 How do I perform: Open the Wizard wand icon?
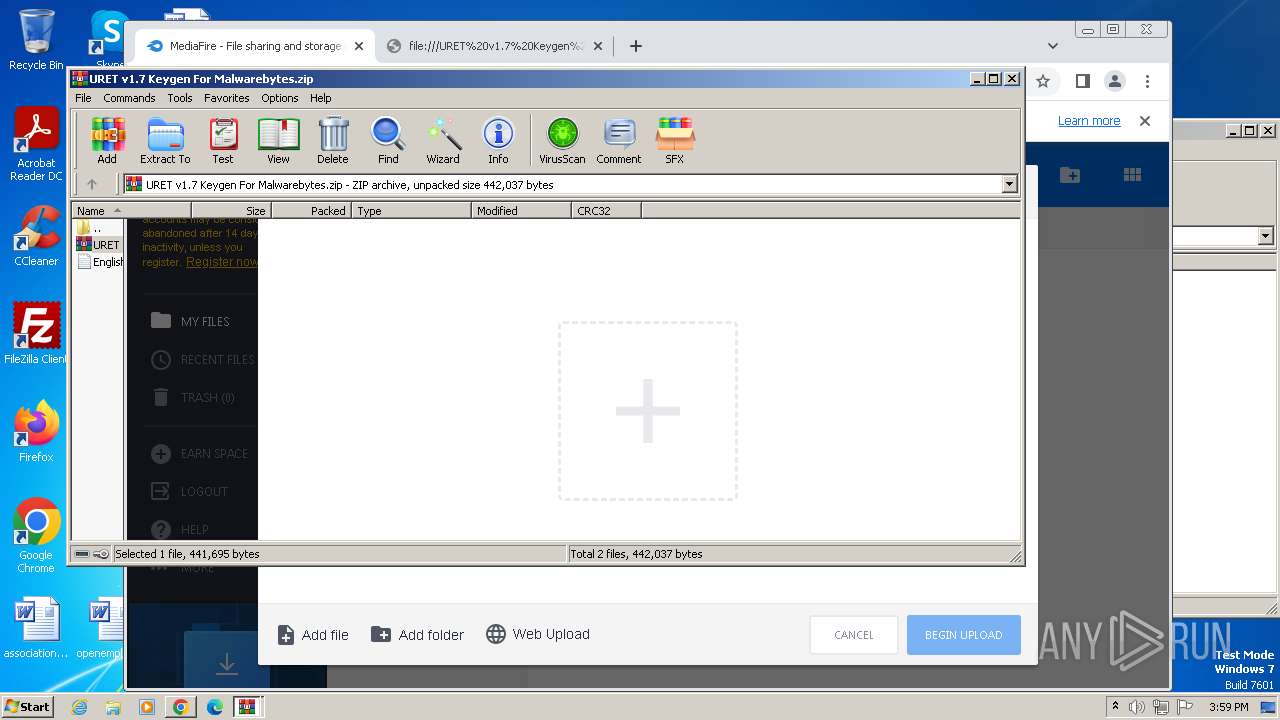pyautogui.click(x=443, y=140)
